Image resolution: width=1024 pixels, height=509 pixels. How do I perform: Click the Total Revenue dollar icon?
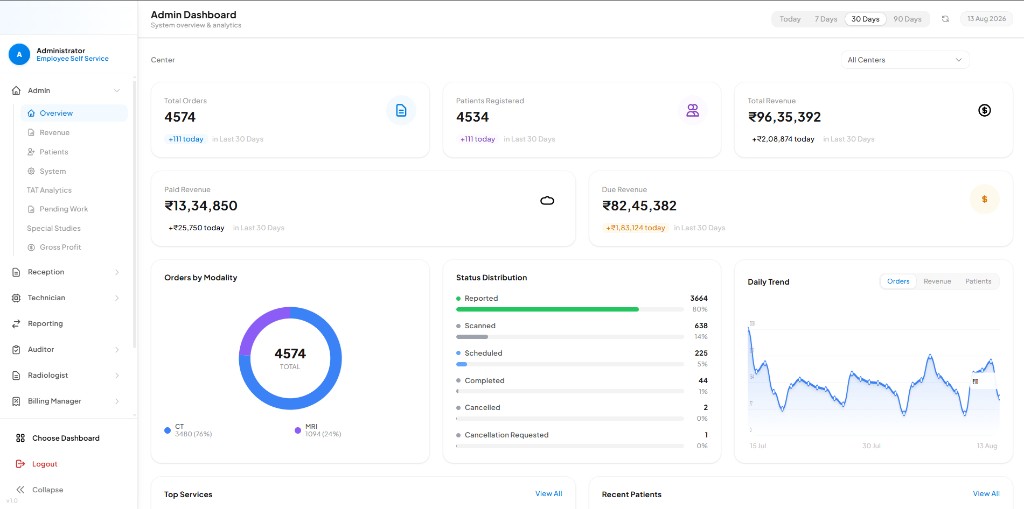(x=984, y=110)
